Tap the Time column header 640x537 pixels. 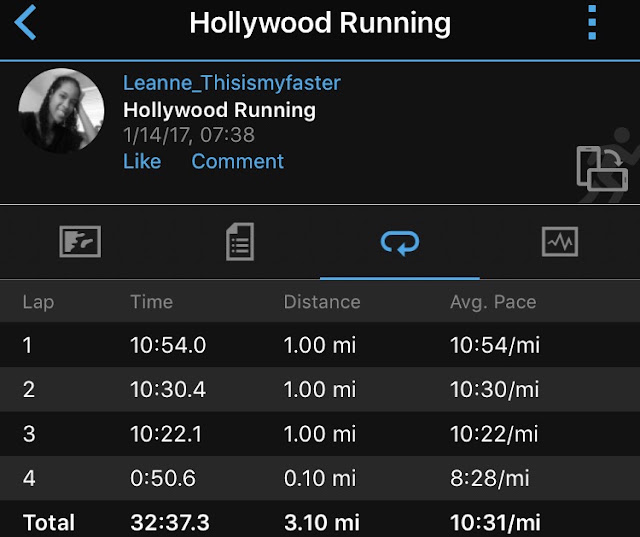pyautogui.click(x=151, y=302)
